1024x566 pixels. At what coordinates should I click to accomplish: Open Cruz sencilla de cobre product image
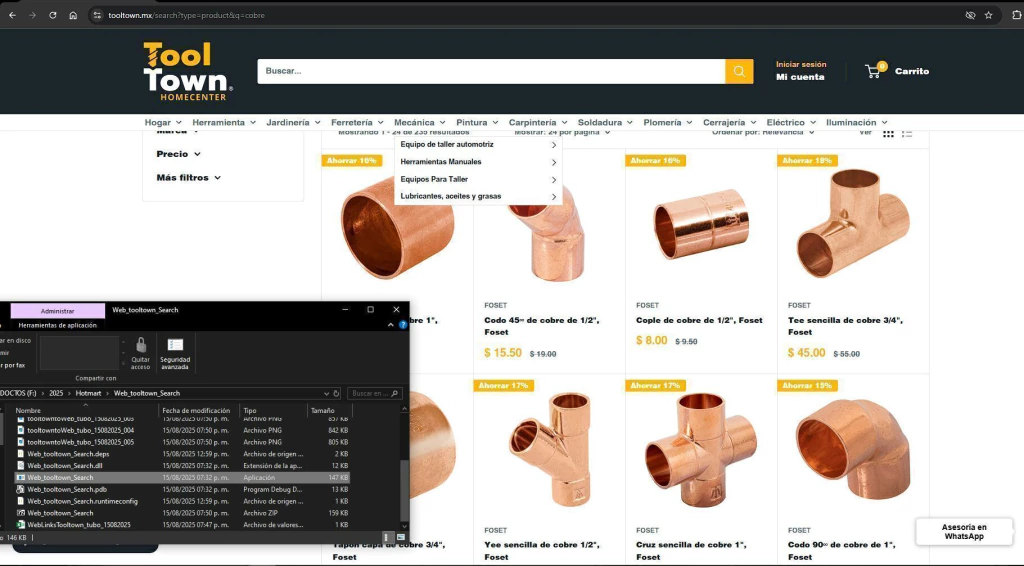(x=701, y=450)
